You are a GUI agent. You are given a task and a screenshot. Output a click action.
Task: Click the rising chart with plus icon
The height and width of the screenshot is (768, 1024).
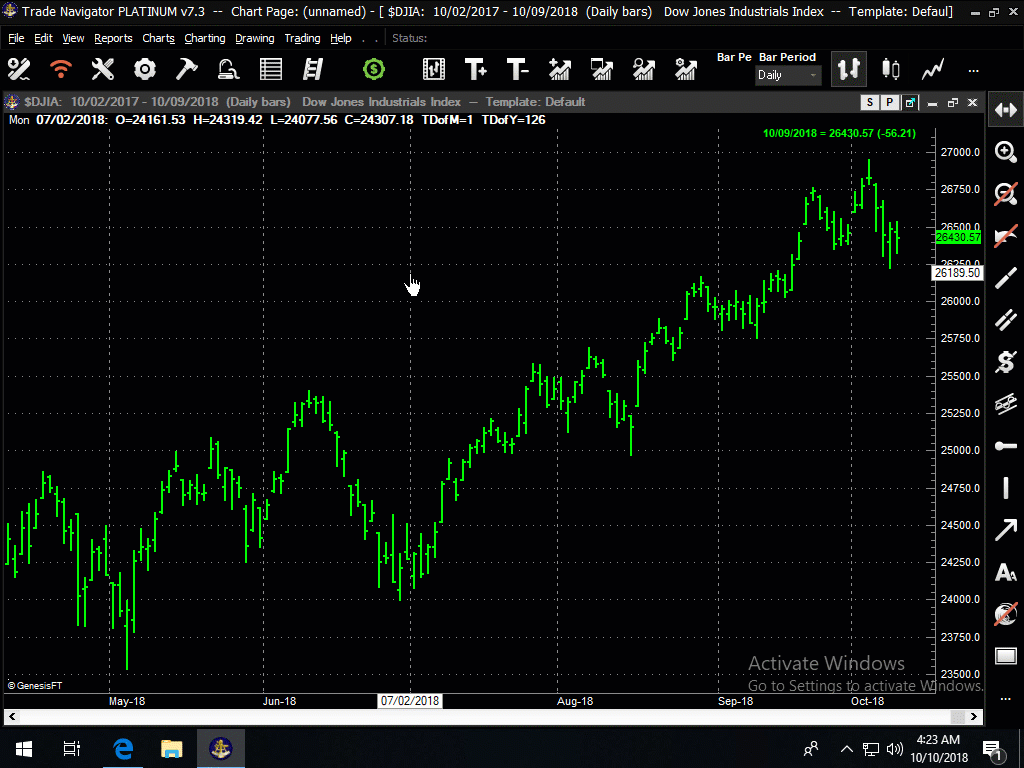point(560,69)
